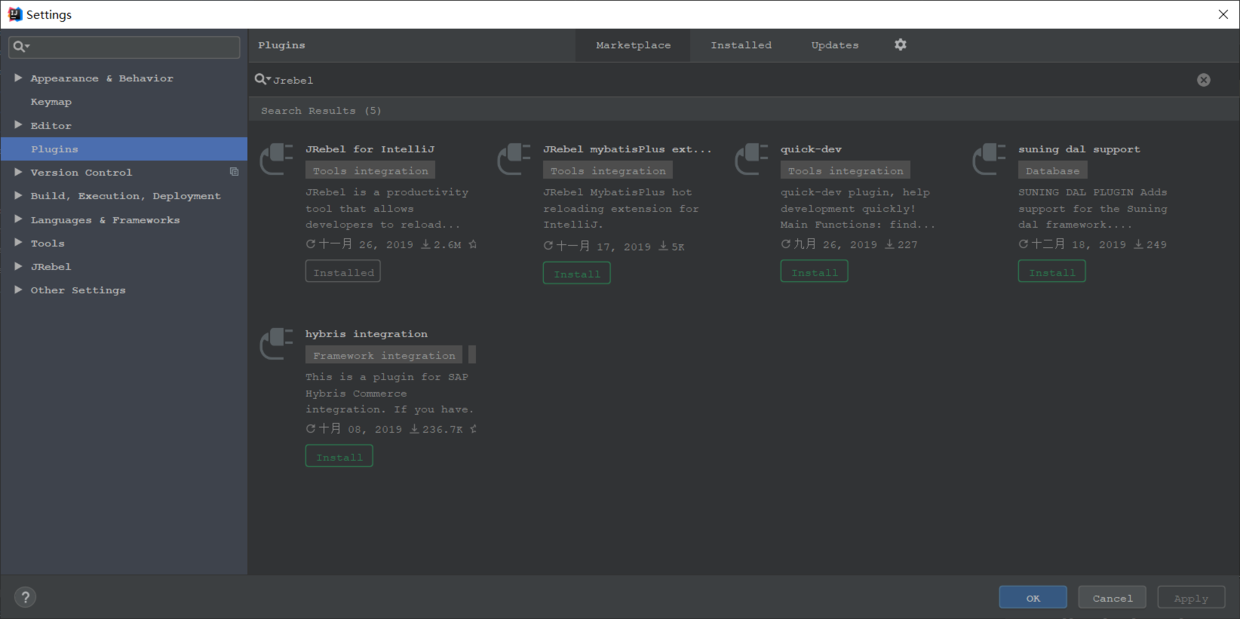
Task: Open the JRebel for IntelliJ plugin title
Action: [370, 149]
